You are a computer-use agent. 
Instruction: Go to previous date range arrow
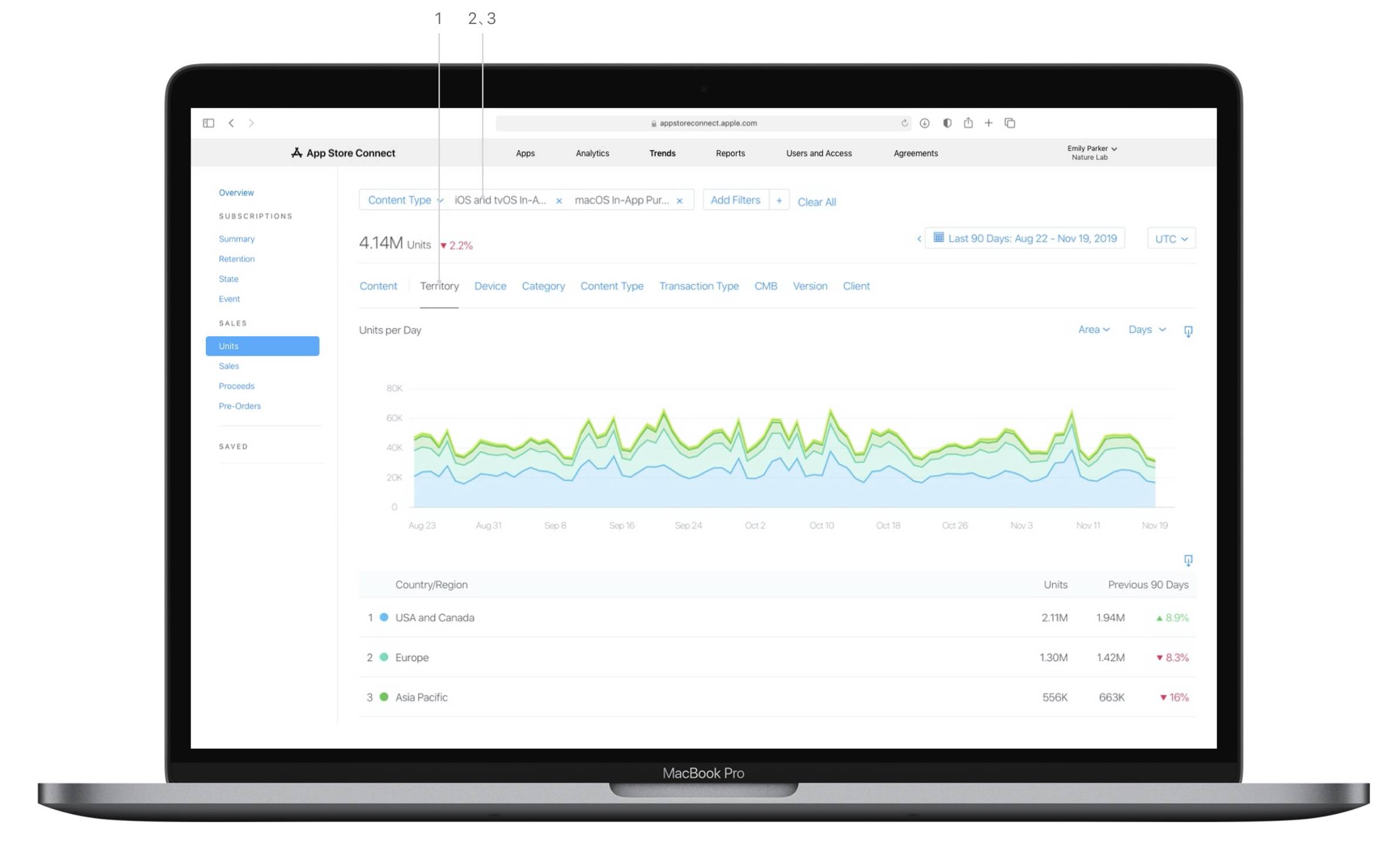pyautogui.click(x=919, y=238)
